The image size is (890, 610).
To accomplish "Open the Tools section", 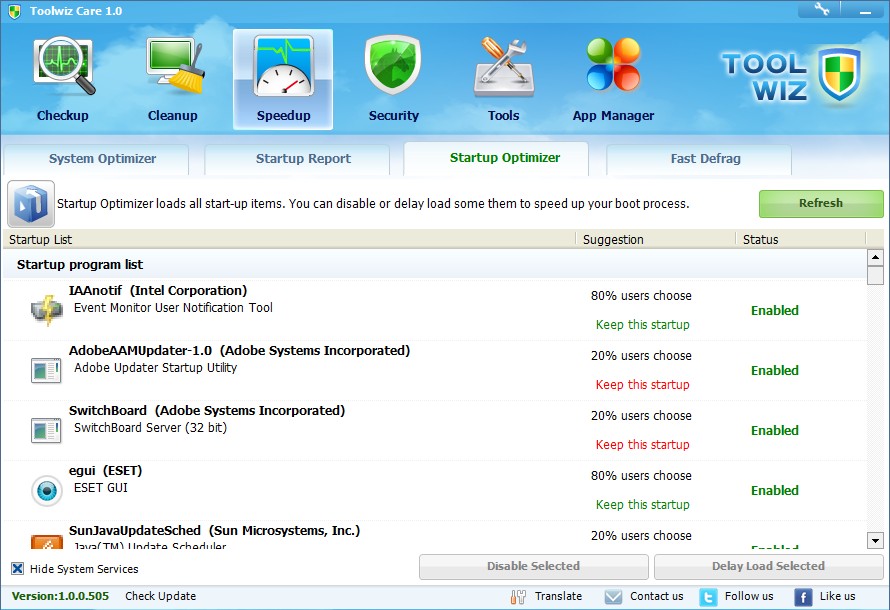I will (x=503, y=79).
